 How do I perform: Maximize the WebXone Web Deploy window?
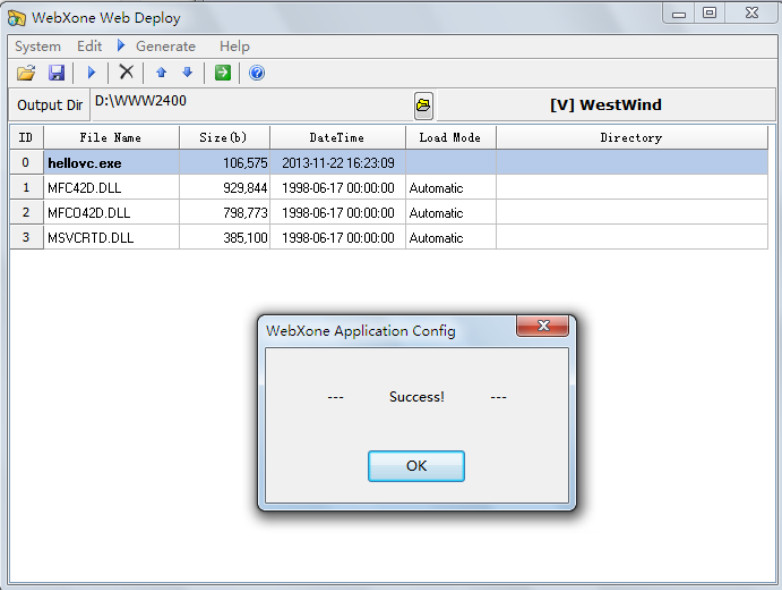(709, 13)
